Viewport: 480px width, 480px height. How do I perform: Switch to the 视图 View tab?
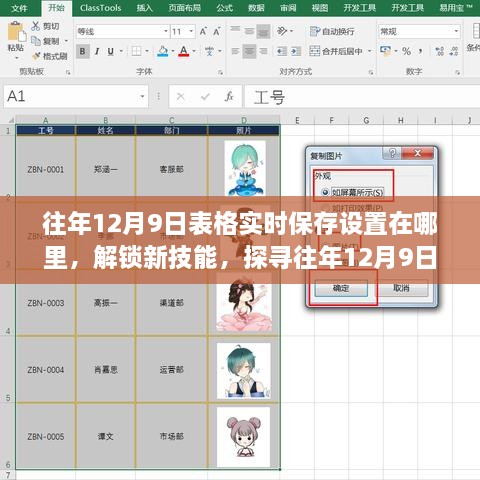(x=320, y=8)
